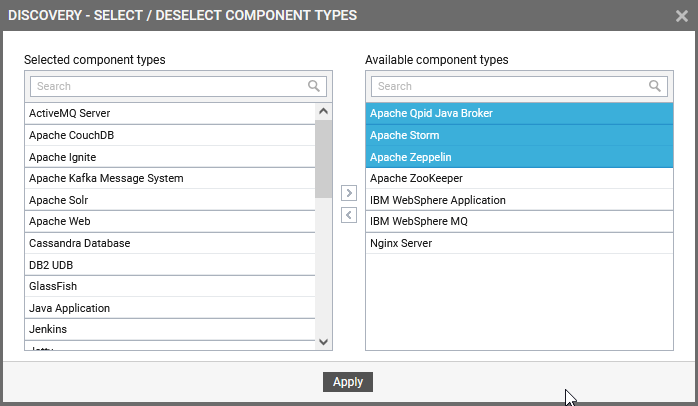Viewport: 698px width, 406px height.
Task: Select IBM WebSphere Application entry
Action: click(519, 200)
